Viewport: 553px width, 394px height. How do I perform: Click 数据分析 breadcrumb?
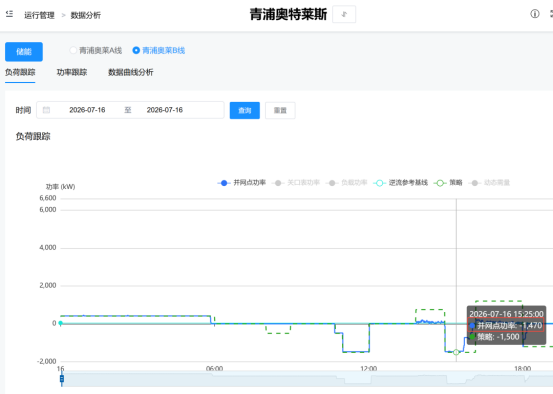tap(86, 15)
